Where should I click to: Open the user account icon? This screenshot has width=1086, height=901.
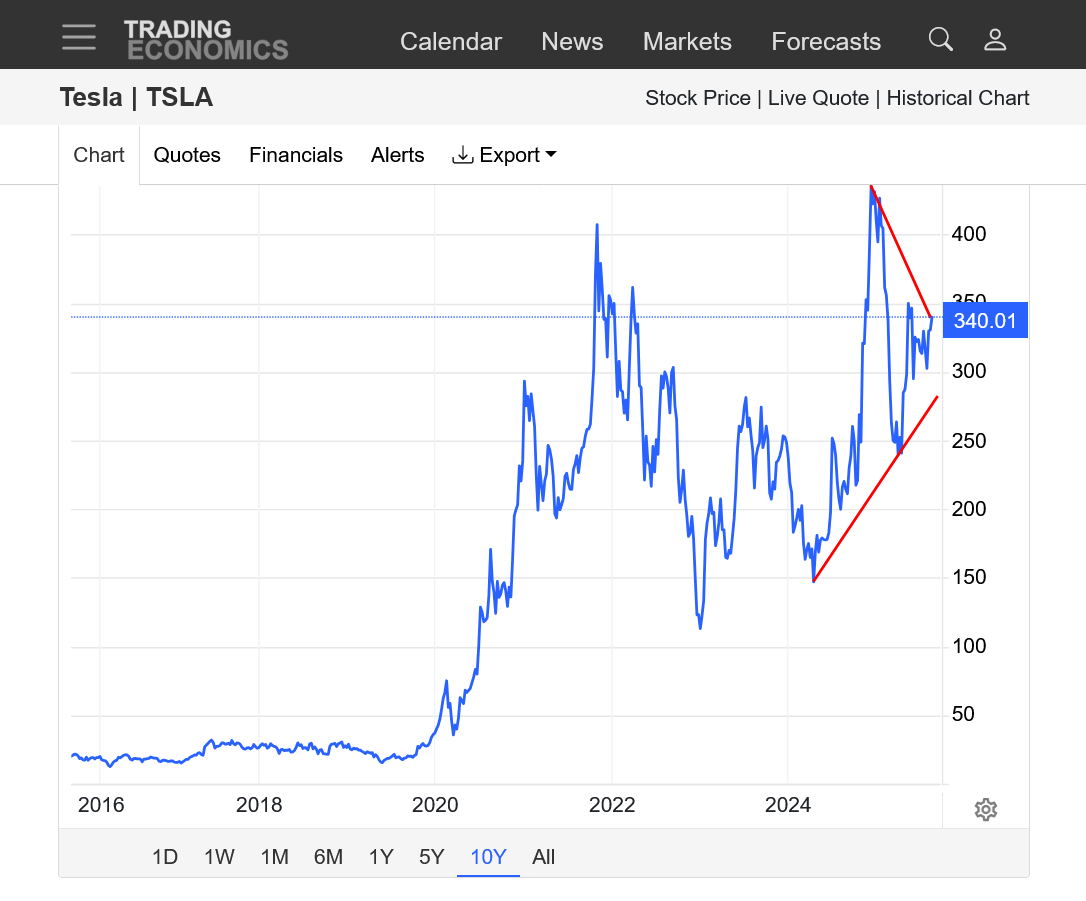(995, 39)
